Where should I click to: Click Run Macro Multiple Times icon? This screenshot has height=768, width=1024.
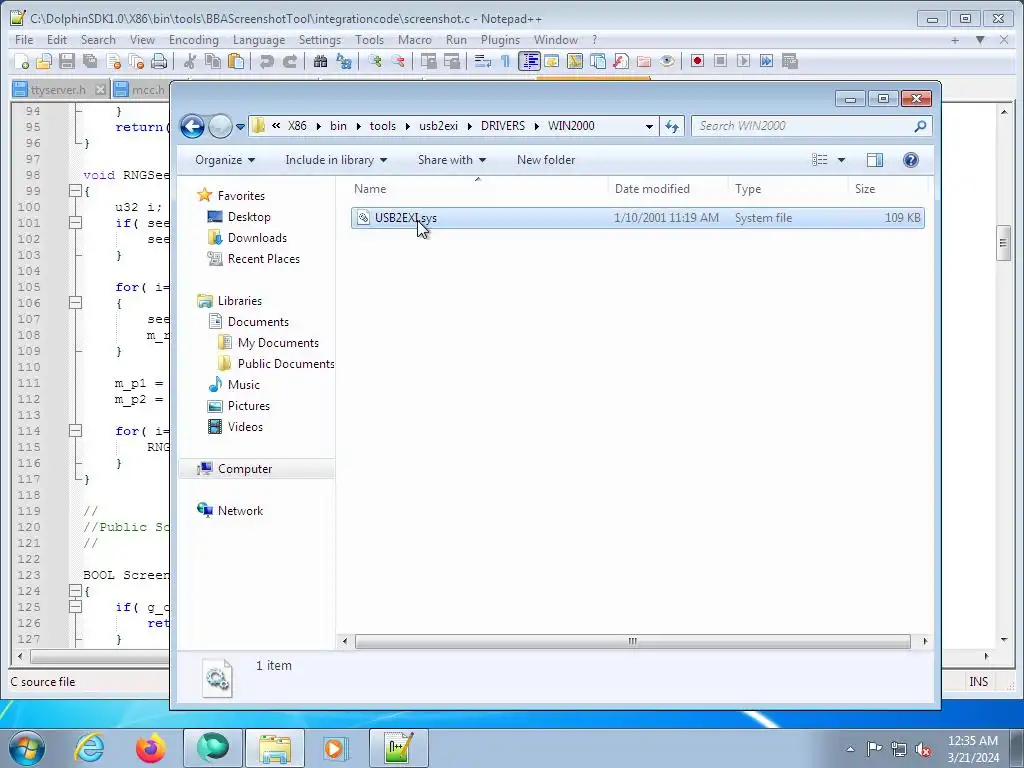(766, 61)
